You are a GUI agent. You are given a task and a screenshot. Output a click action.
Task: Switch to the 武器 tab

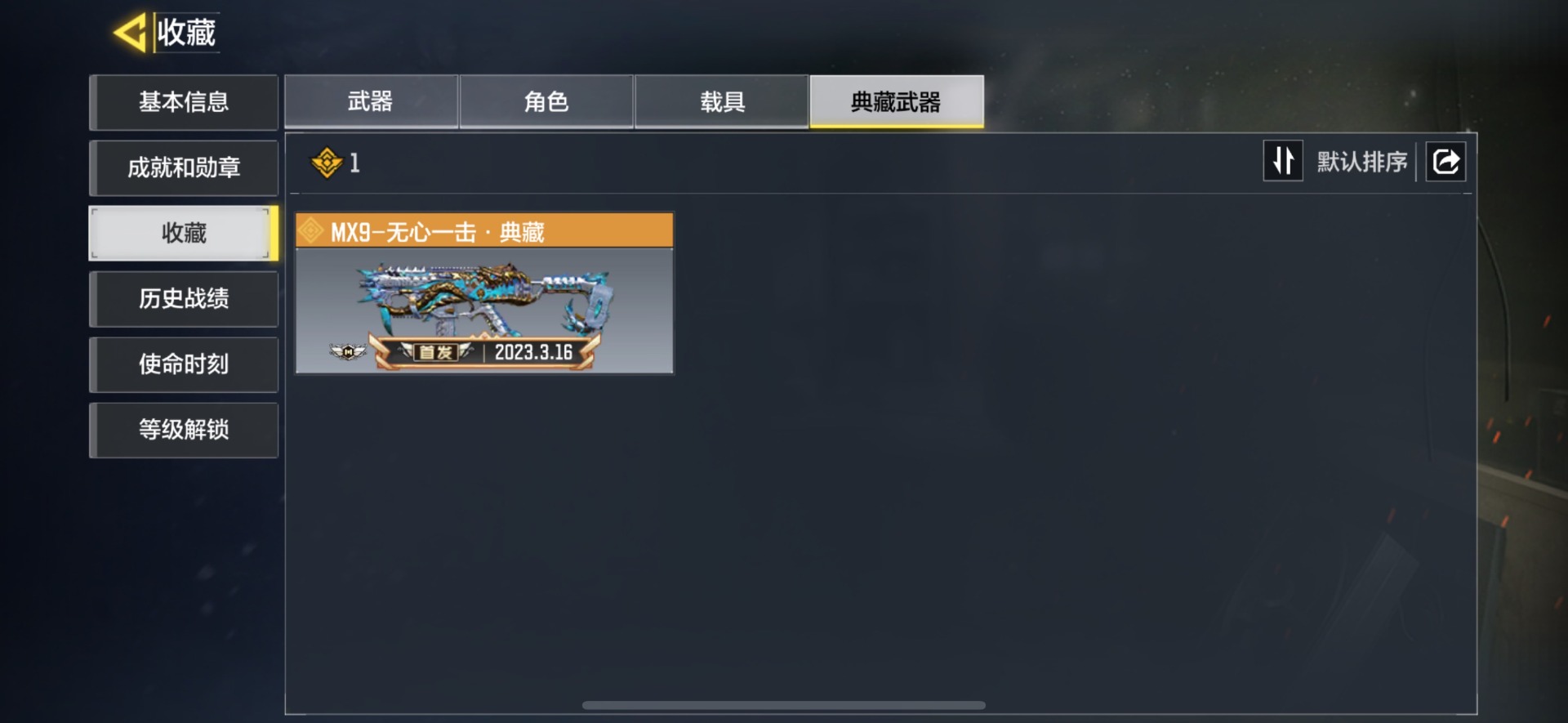click(371, 102)
